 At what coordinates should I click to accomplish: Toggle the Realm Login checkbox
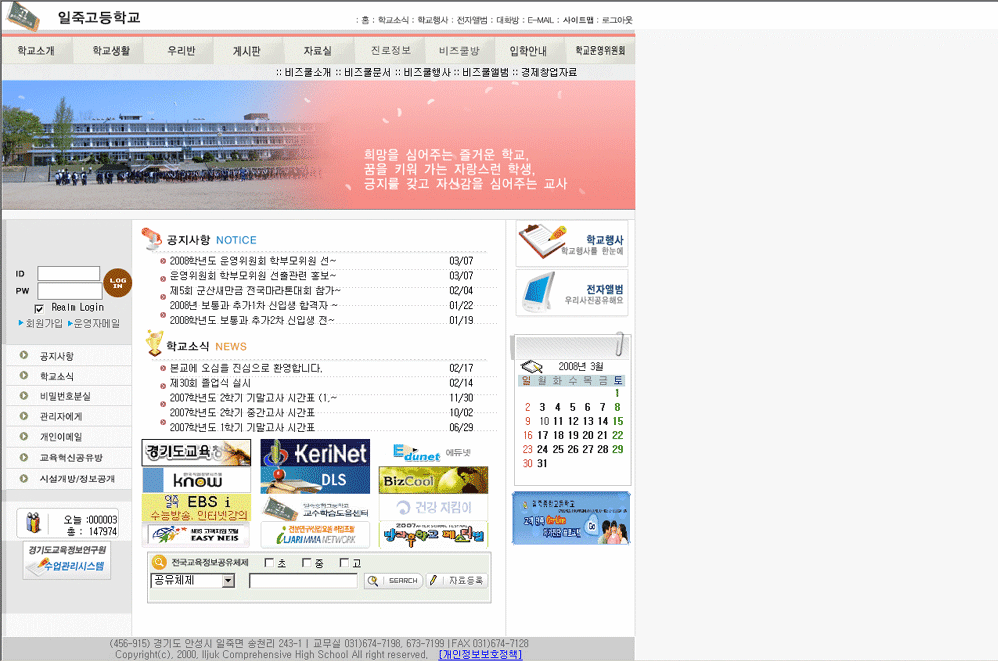[40, 308]
